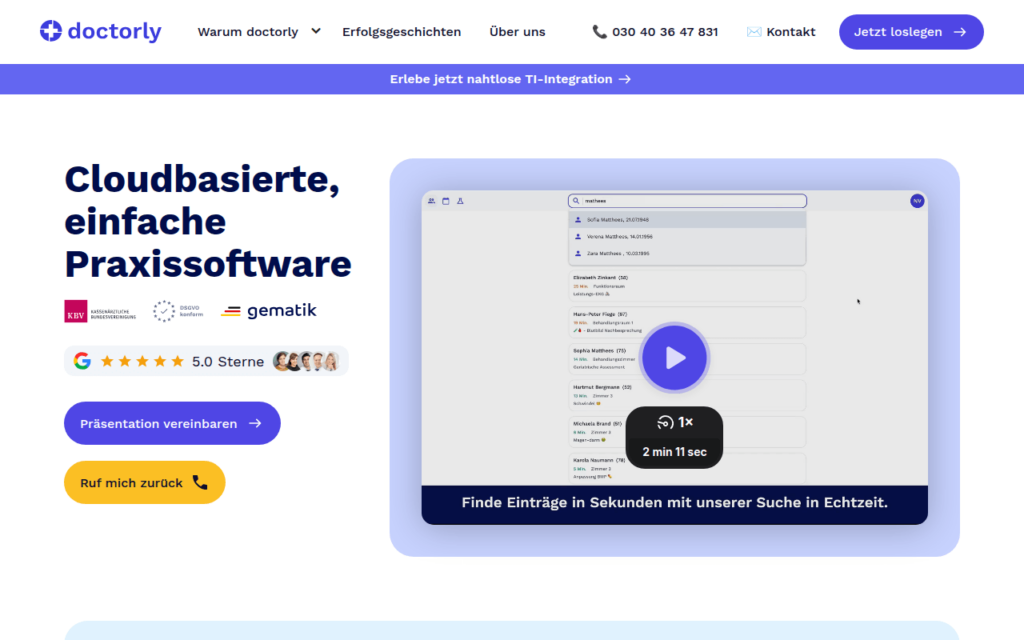Click the matthees search field in video

click(x=687, y=201)
